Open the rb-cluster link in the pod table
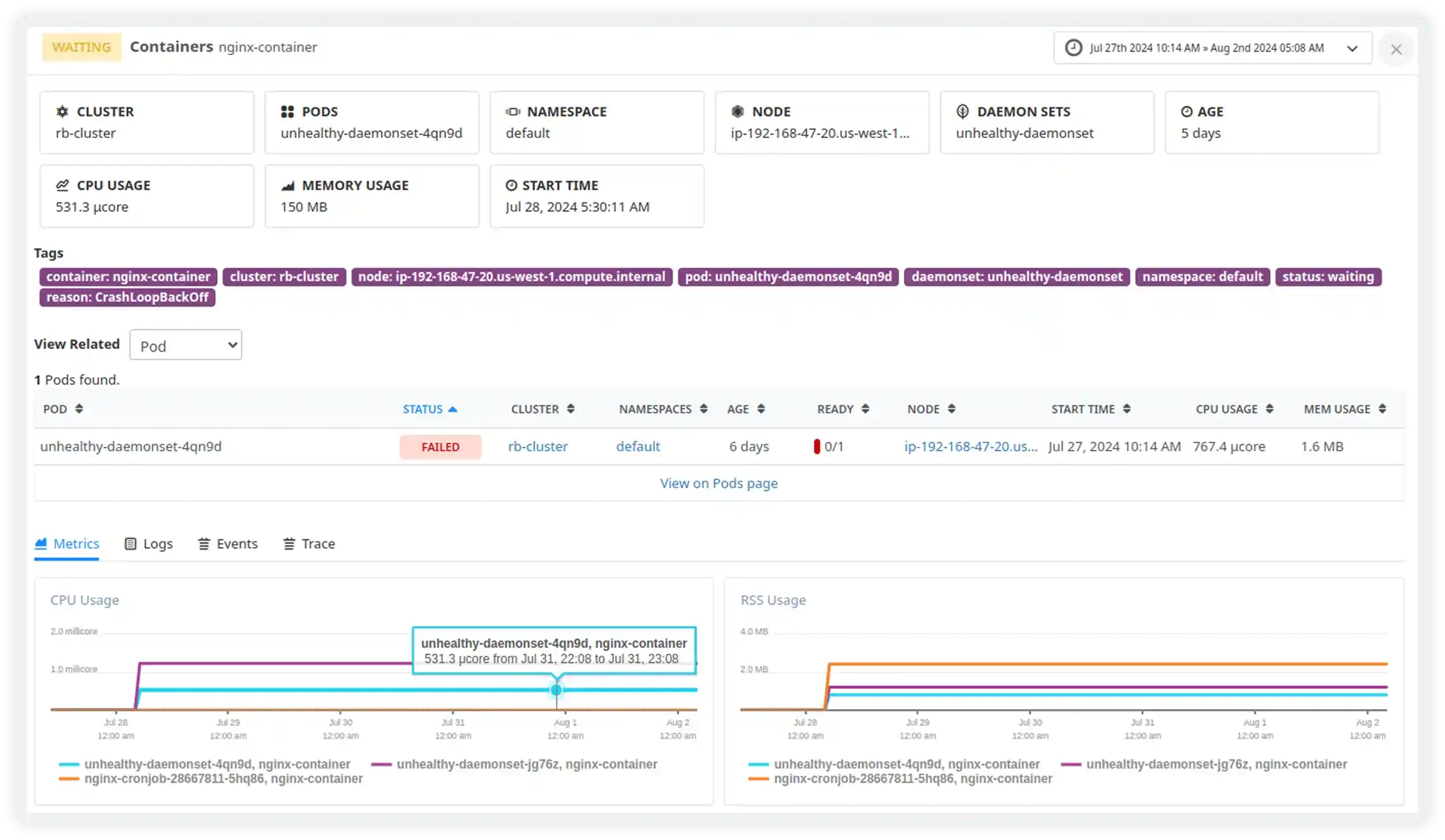 tap(537, 446)
